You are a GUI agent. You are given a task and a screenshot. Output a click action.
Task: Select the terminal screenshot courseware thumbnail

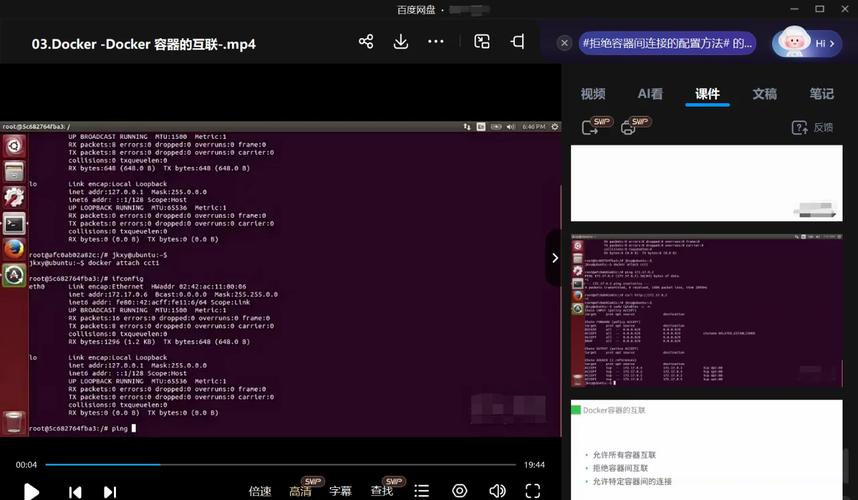(x=706, y=311)
